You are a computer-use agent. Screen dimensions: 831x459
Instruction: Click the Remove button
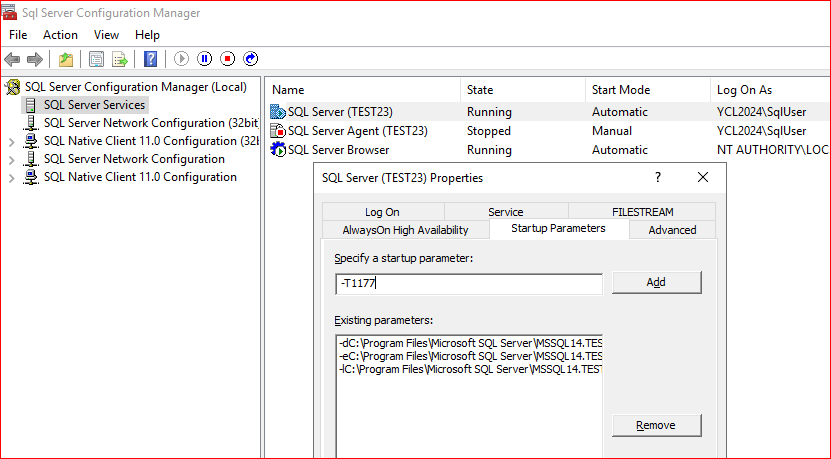coord(656,425)
